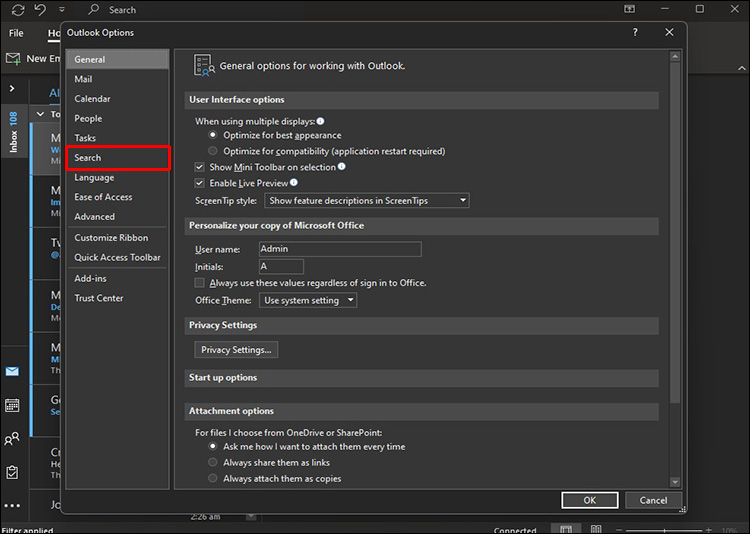Click the Connected status text
Image resolution: width=750 pixels, height=534 pixels.
[x=515, y=530]
